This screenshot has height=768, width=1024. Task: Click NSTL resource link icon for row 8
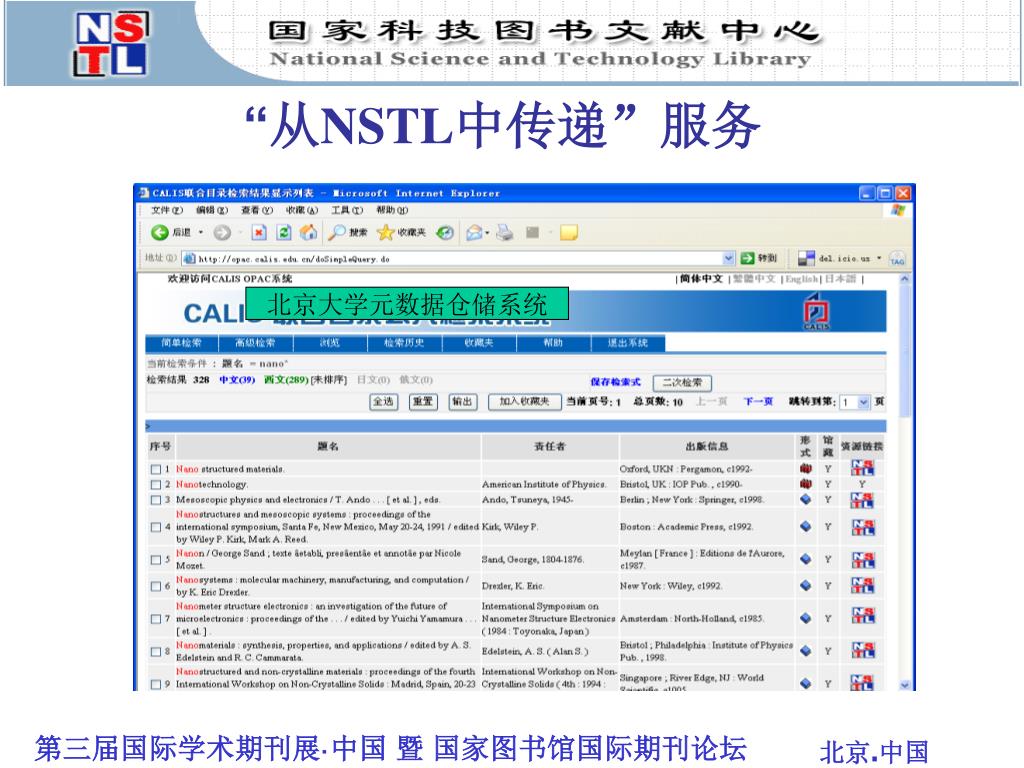862,650
